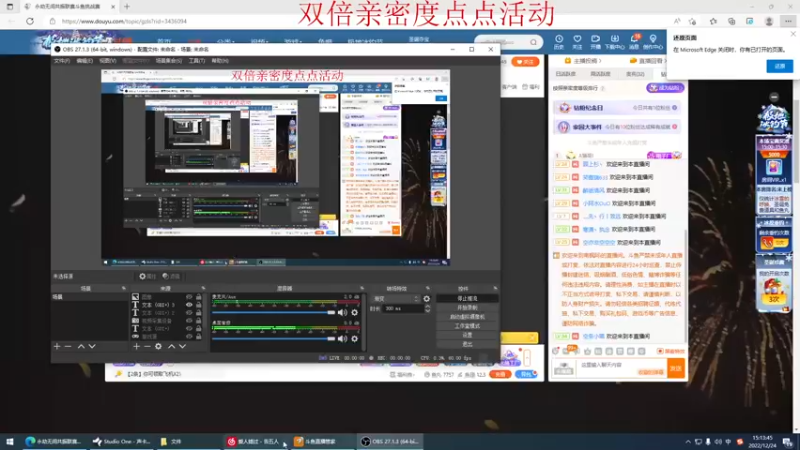Switch to 日贡献度 tab in chat panel
This screenshot has width=800, height=450.
point(565,74)
